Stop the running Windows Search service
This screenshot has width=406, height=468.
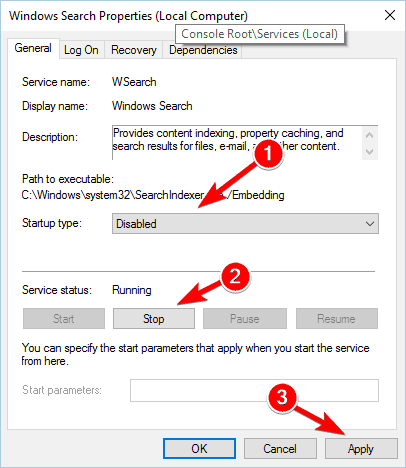coord(154,319)
